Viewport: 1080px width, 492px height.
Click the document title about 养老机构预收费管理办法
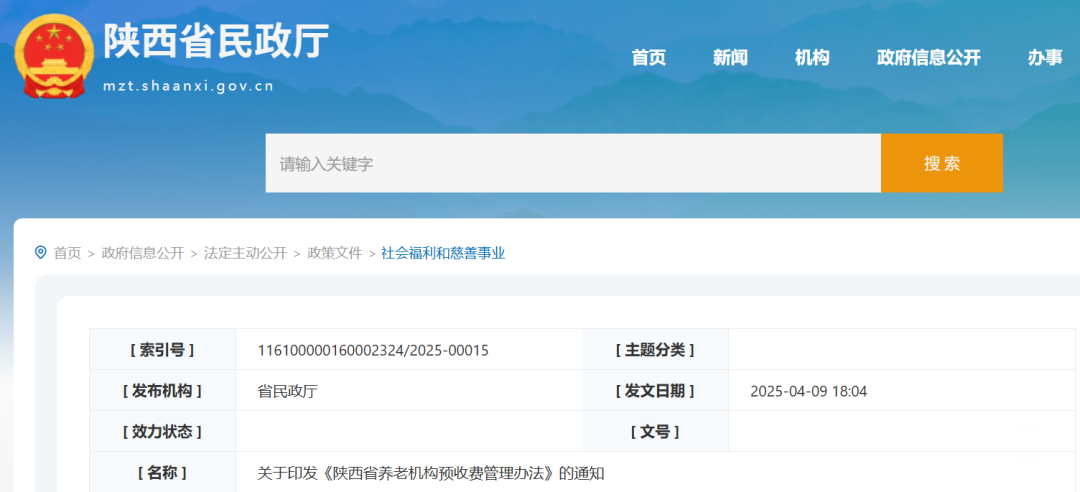(x=431, y=473)
